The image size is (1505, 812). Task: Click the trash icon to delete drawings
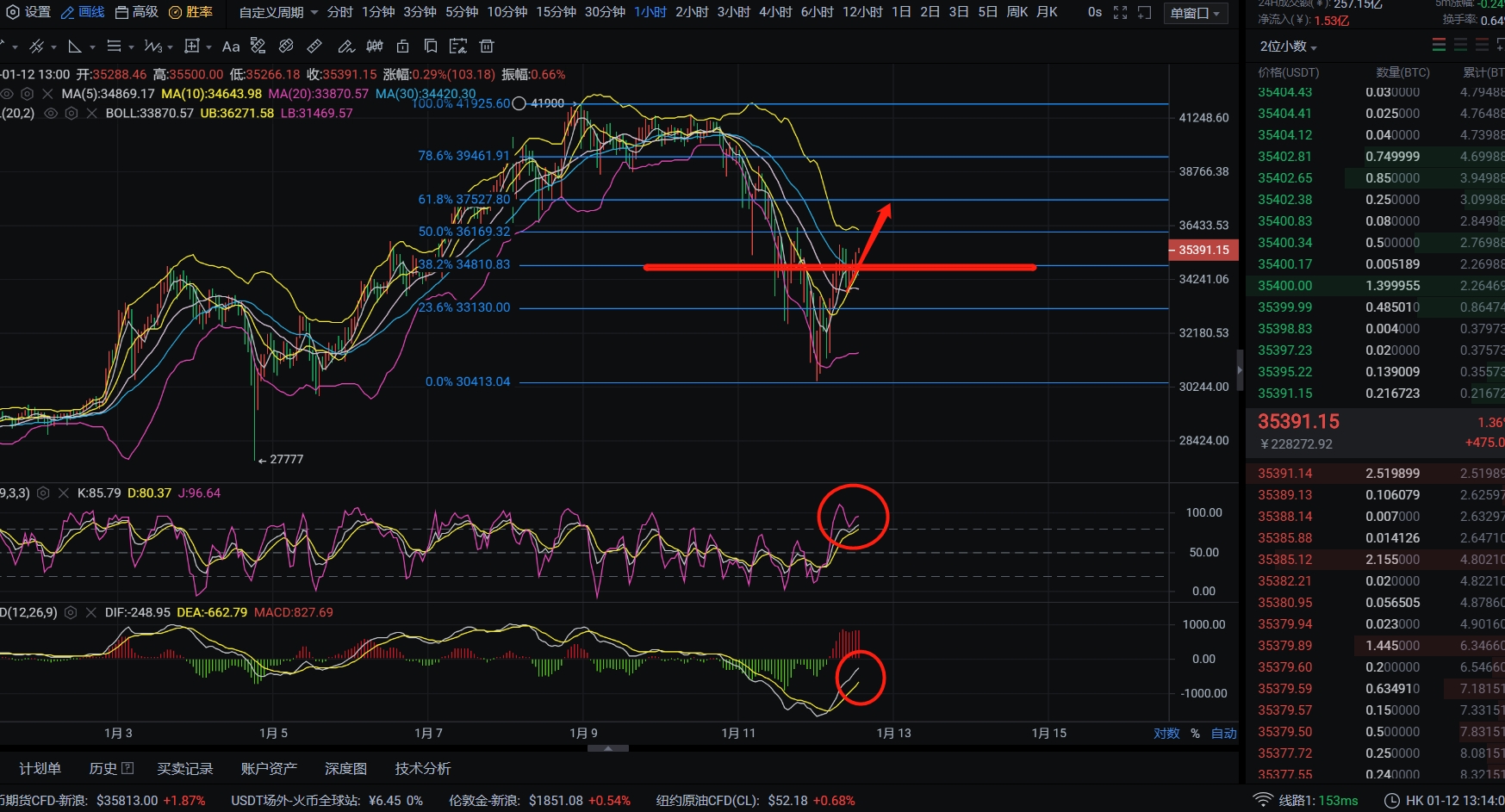pos(487,46)
